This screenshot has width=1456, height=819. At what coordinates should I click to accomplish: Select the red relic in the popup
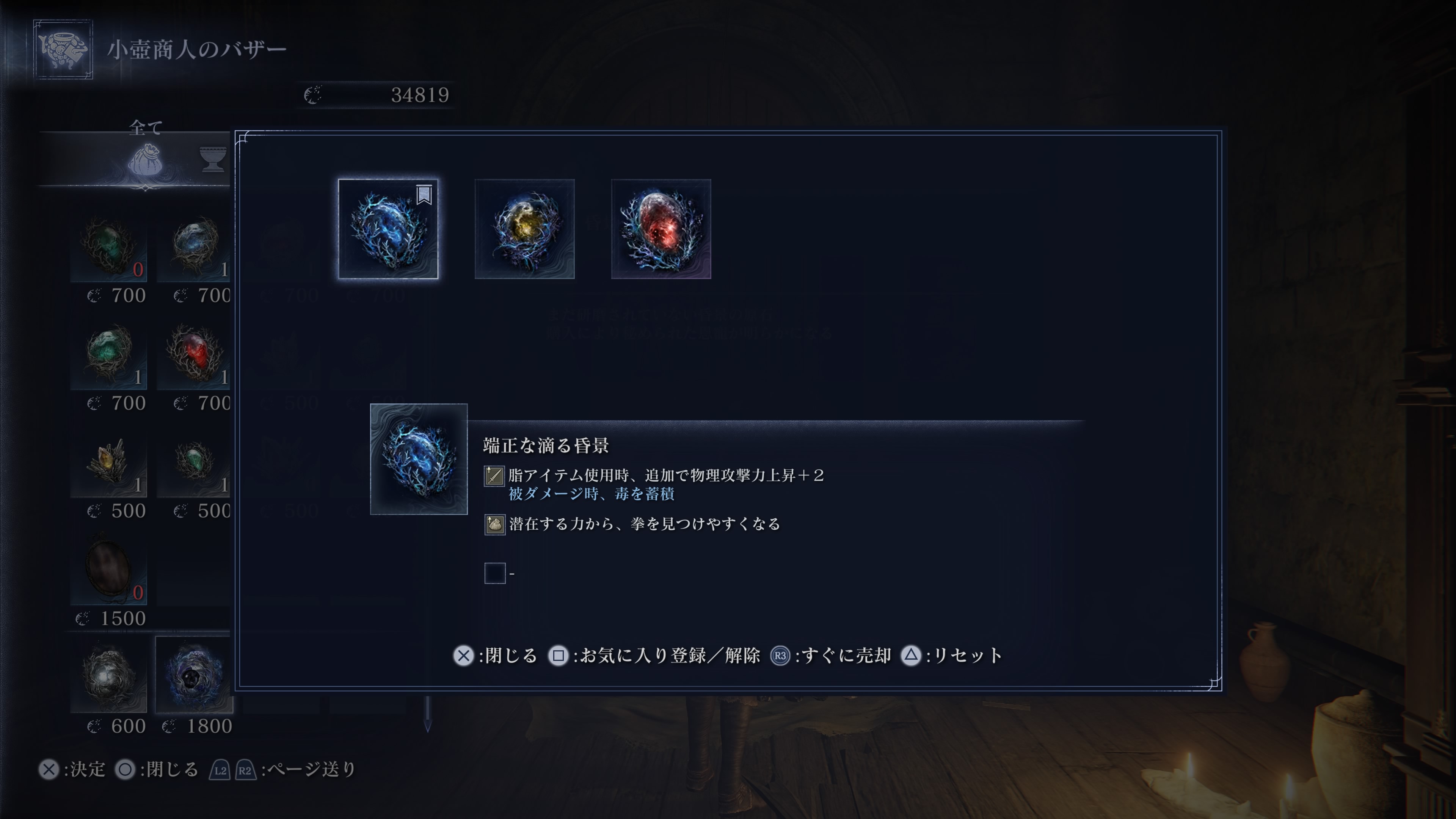tap(661, 229)
